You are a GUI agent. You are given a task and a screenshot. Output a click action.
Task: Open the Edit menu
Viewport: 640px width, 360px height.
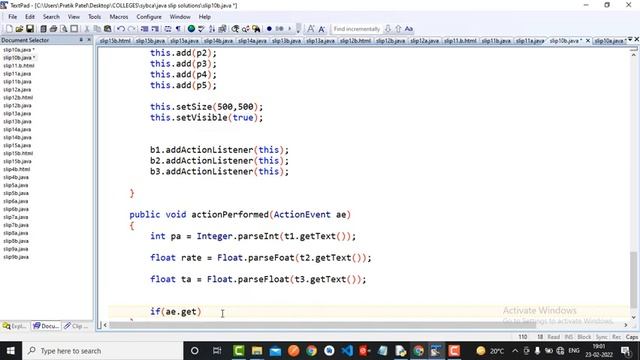pyautogui.click(x=30, y=17)
